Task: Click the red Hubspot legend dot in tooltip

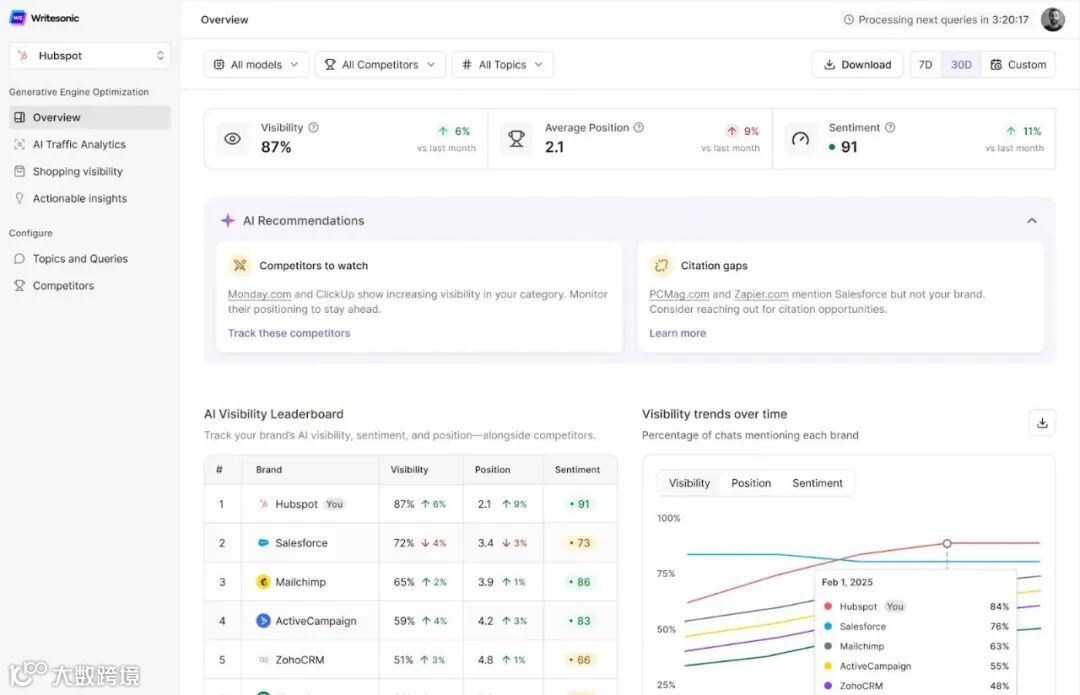Action: click(828, 607)
